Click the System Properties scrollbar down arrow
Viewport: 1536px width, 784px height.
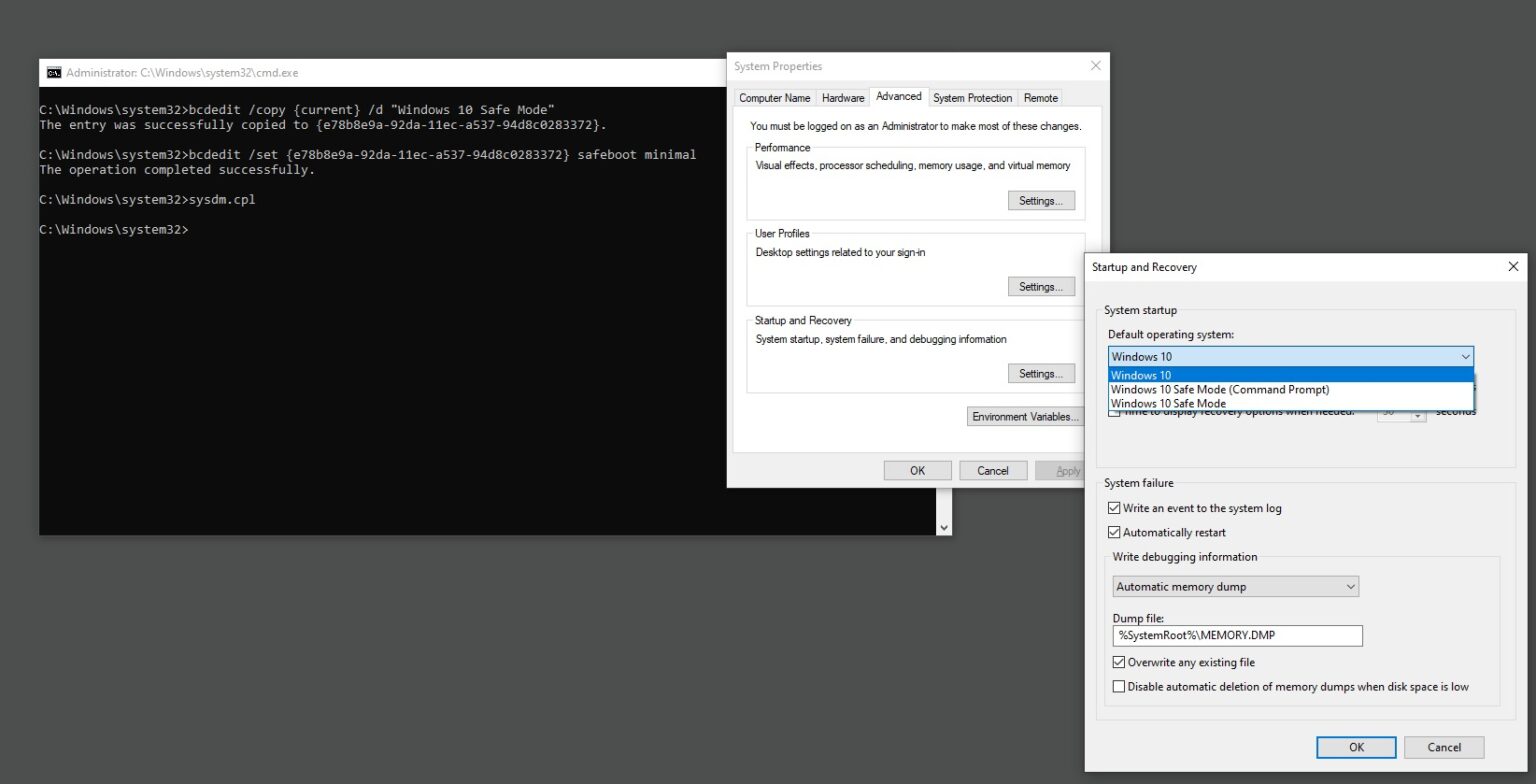pyautogui.click(x=943, y=526)
